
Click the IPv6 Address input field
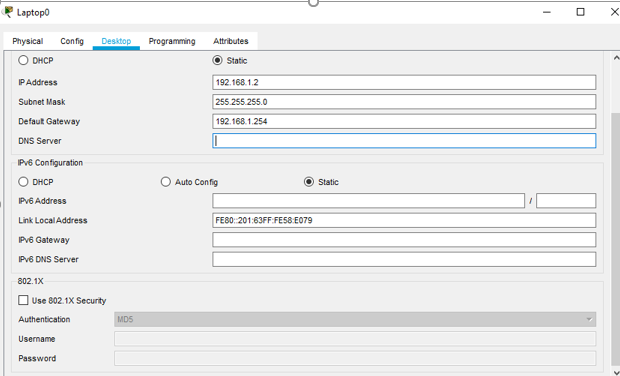(x=369, y=201)
